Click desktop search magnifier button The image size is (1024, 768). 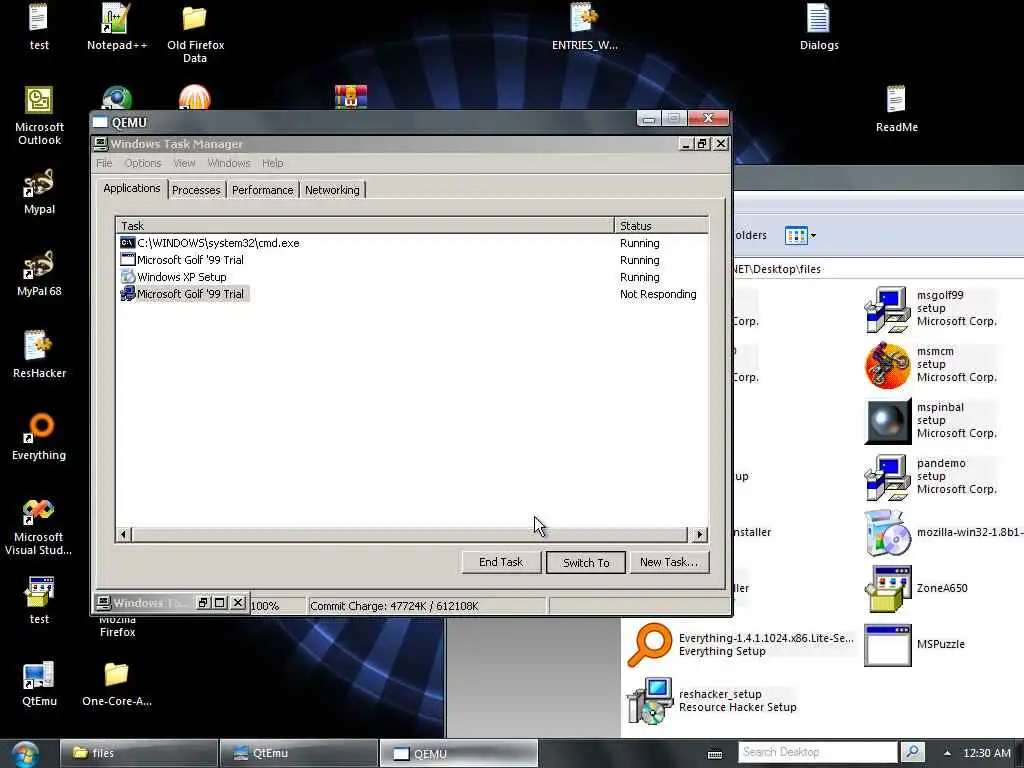[912, 752]
